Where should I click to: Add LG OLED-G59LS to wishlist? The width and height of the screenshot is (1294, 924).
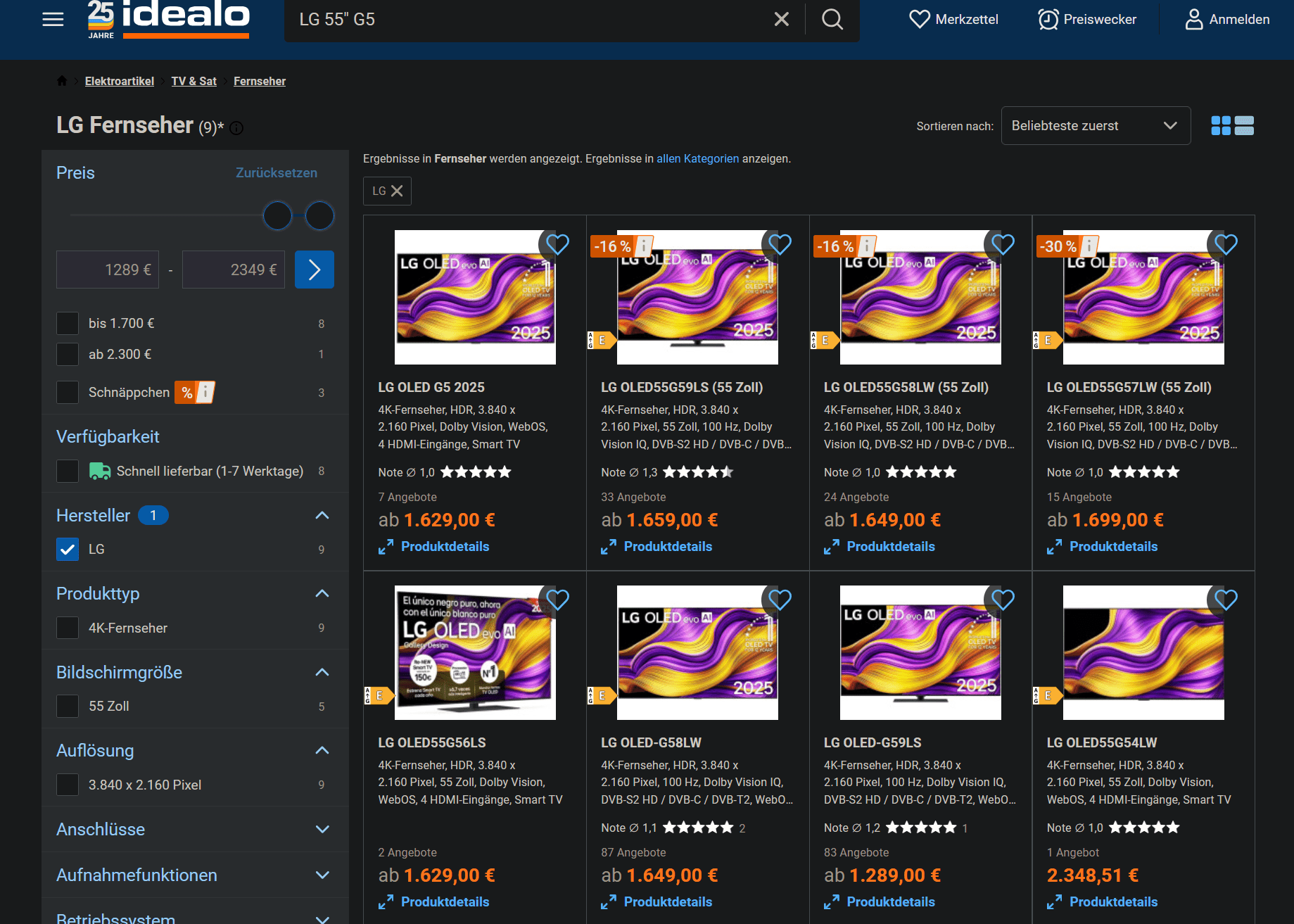[x=1003, y=600]
